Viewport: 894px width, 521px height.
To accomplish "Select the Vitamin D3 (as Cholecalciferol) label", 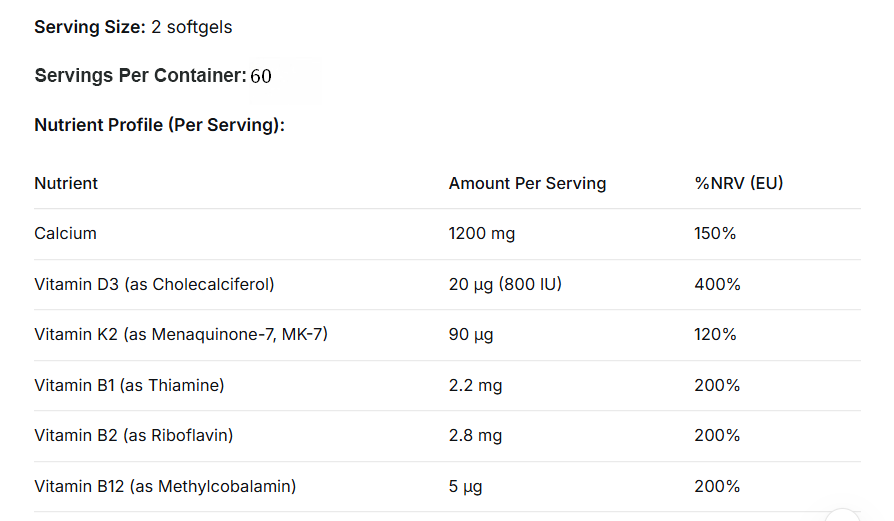I will [154, 284].
